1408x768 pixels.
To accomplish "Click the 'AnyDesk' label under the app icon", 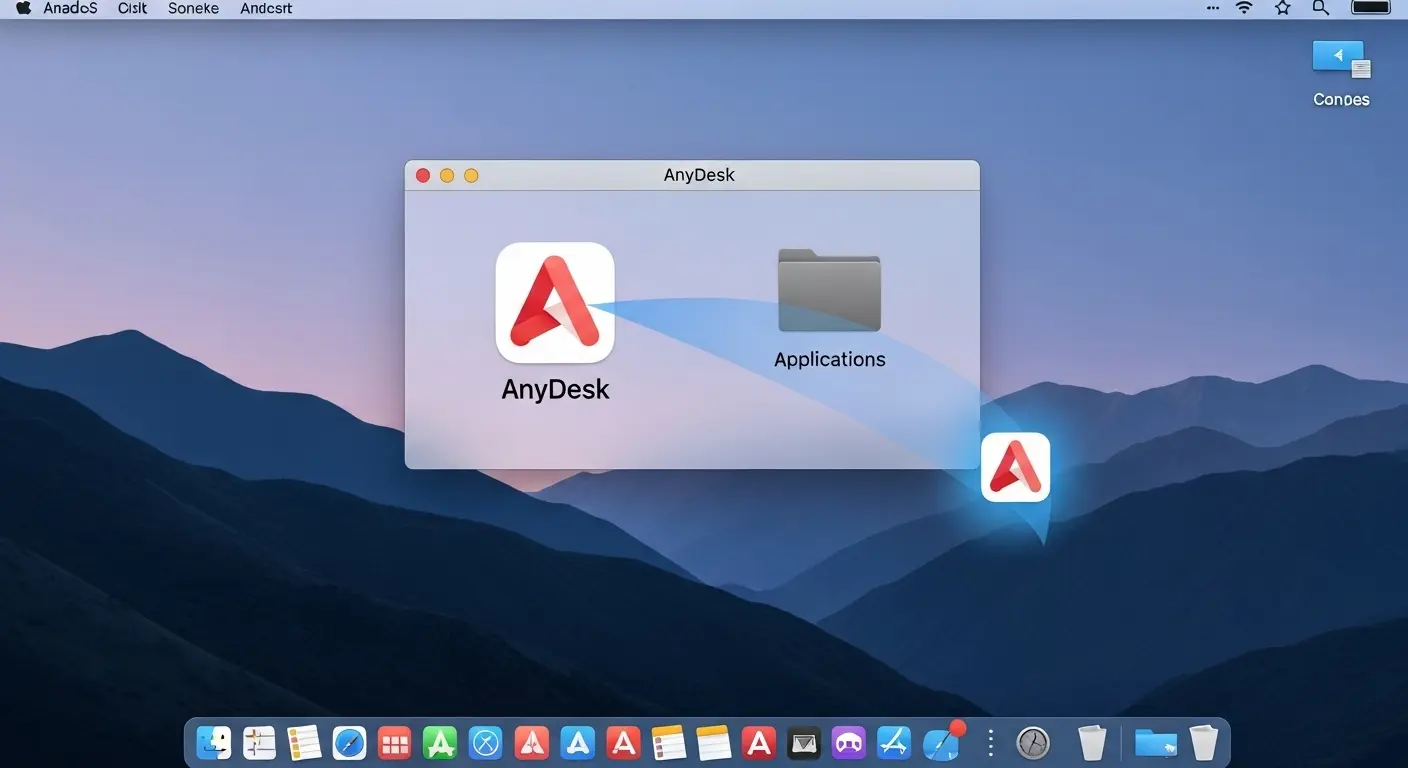I will (555, 389).
